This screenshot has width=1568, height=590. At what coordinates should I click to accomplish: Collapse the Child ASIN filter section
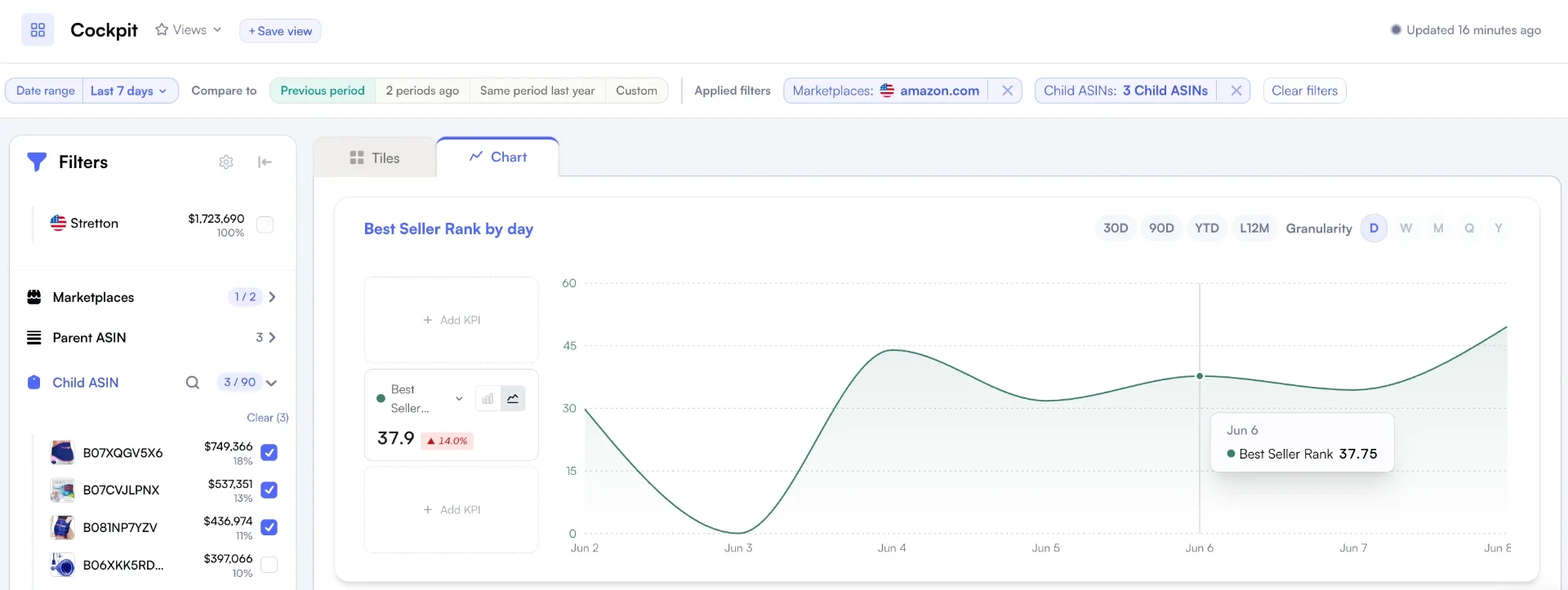click(x=272, y=383)
